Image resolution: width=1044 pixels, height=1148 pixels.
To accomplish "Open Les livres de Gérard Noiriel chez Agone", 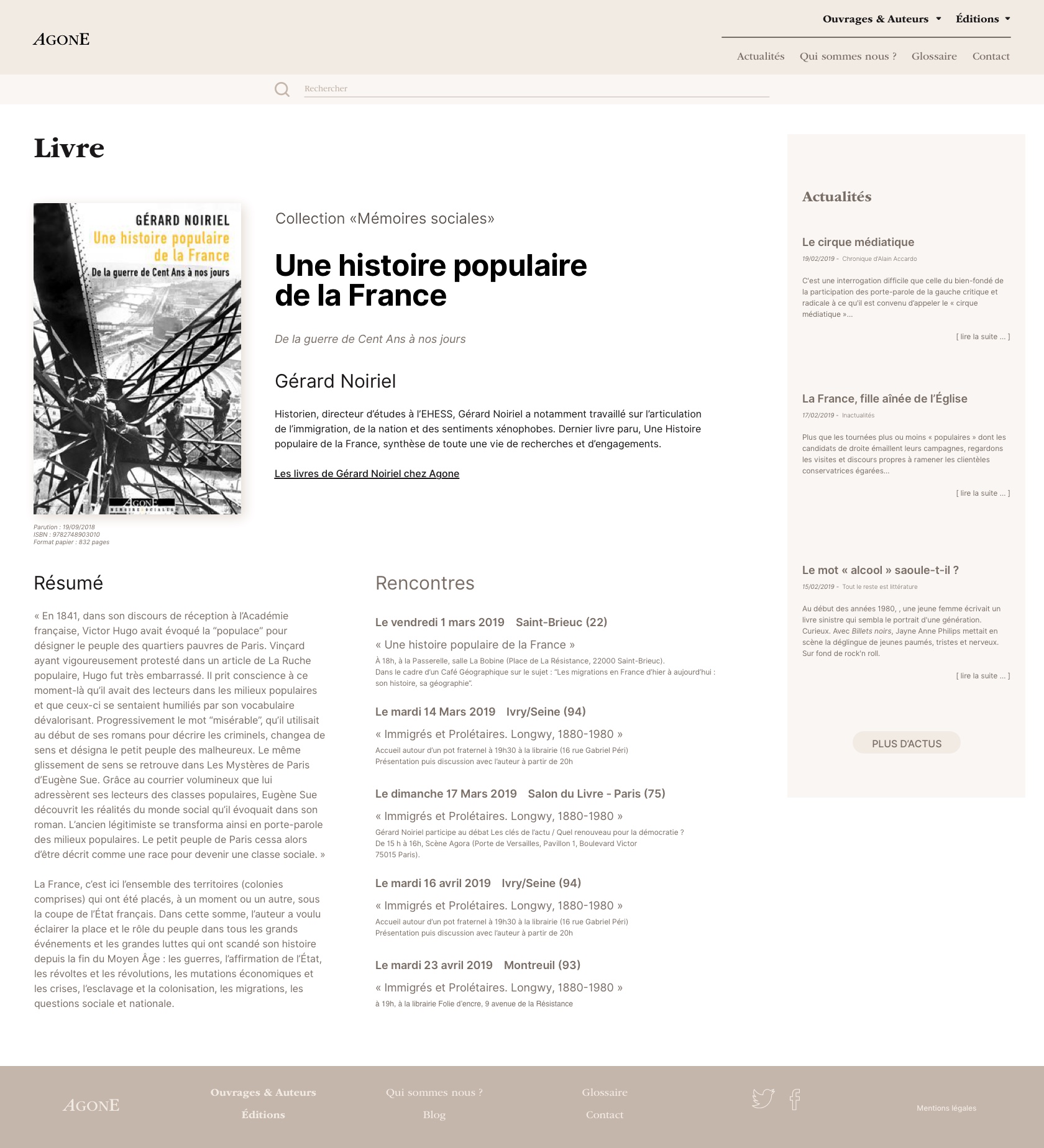I will [367, 473].
